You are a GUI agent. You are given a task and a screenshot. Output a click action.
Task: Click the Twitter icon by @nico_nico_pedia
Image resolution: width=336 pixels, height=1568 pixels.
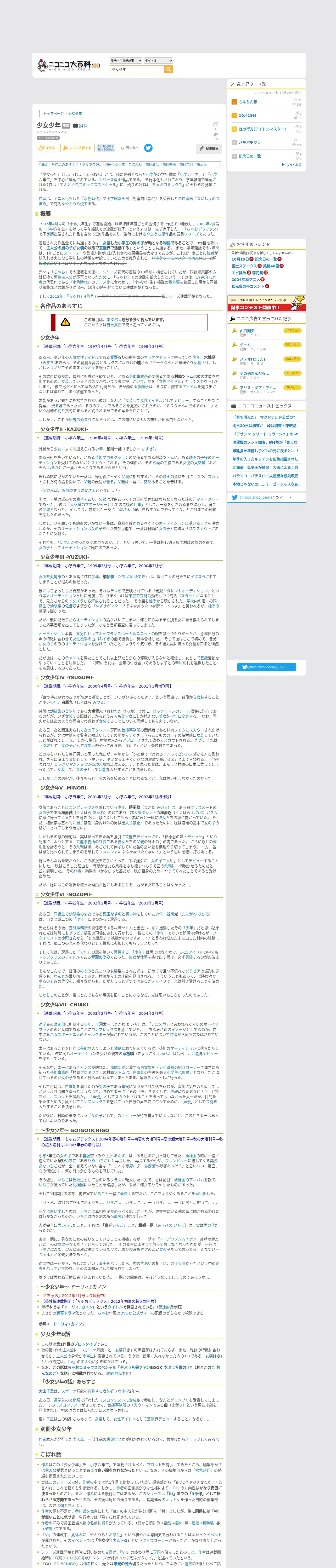(235, 497)
